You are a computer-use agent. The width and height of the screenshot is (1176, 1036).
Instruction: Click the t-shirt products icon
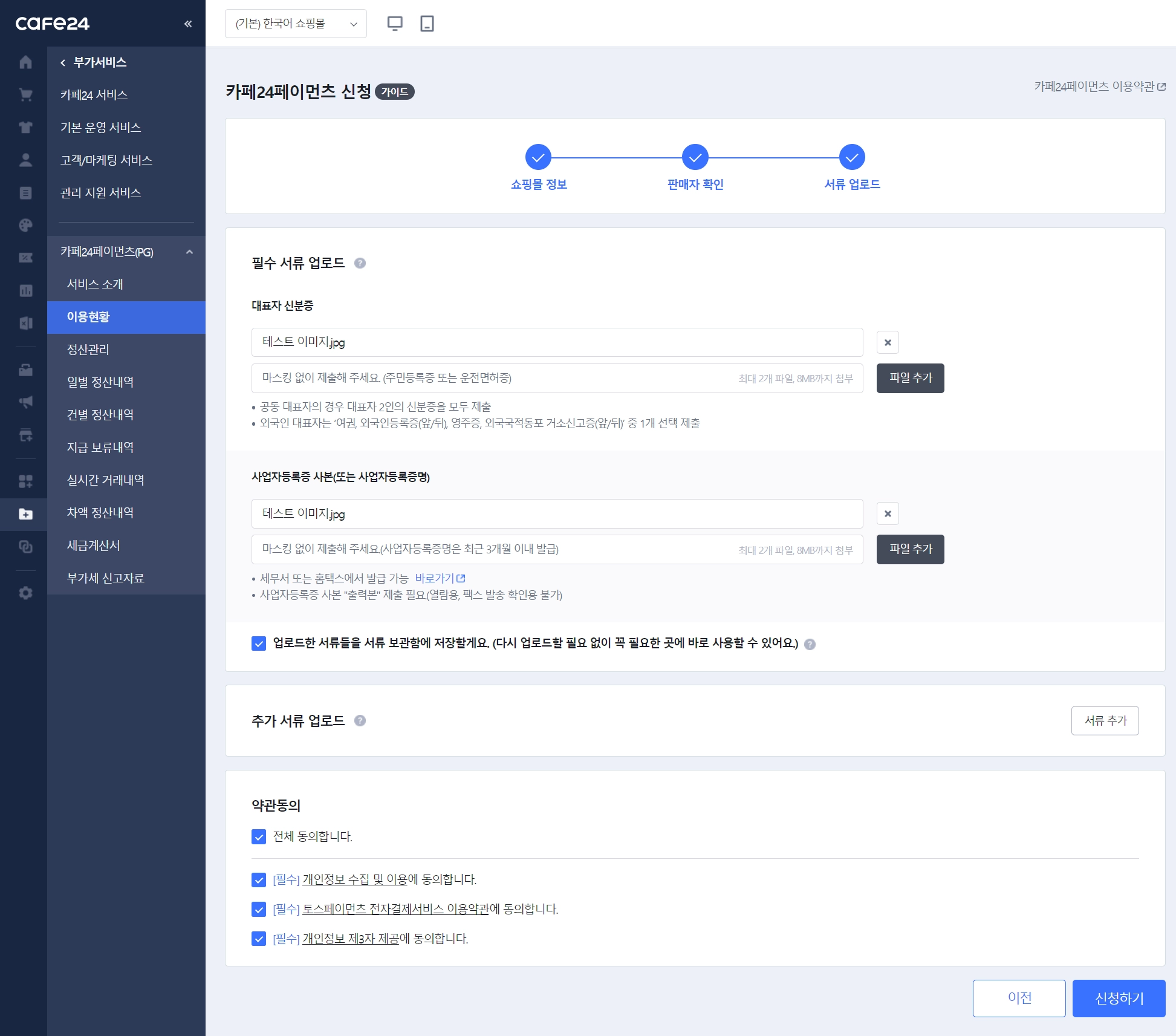tap(25, 128)
